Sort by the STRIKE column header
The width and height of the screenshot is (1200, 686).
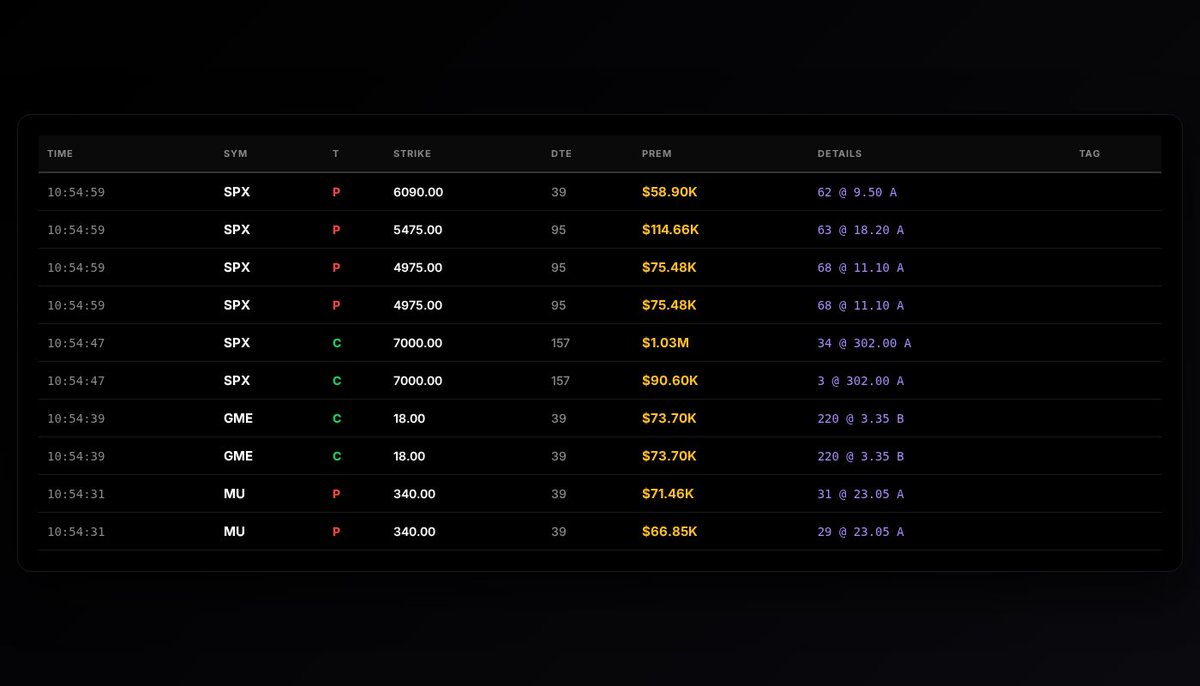412,154
